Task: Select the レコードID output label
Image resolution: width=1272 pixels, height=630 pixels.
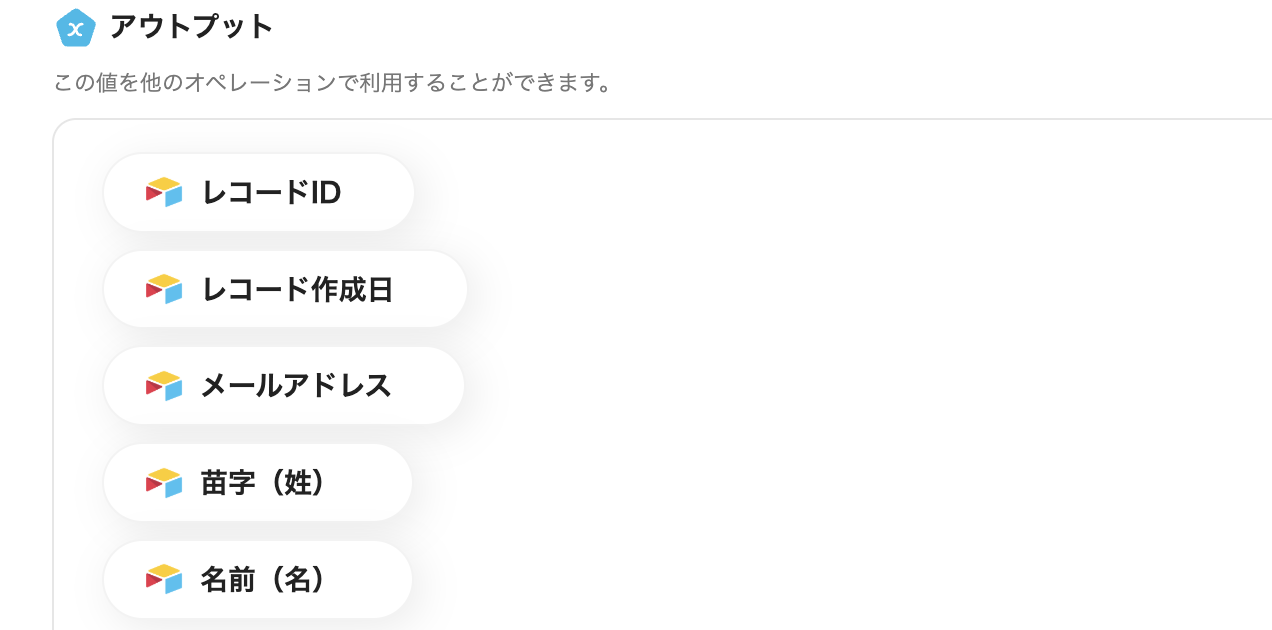Action: point(271,192)
